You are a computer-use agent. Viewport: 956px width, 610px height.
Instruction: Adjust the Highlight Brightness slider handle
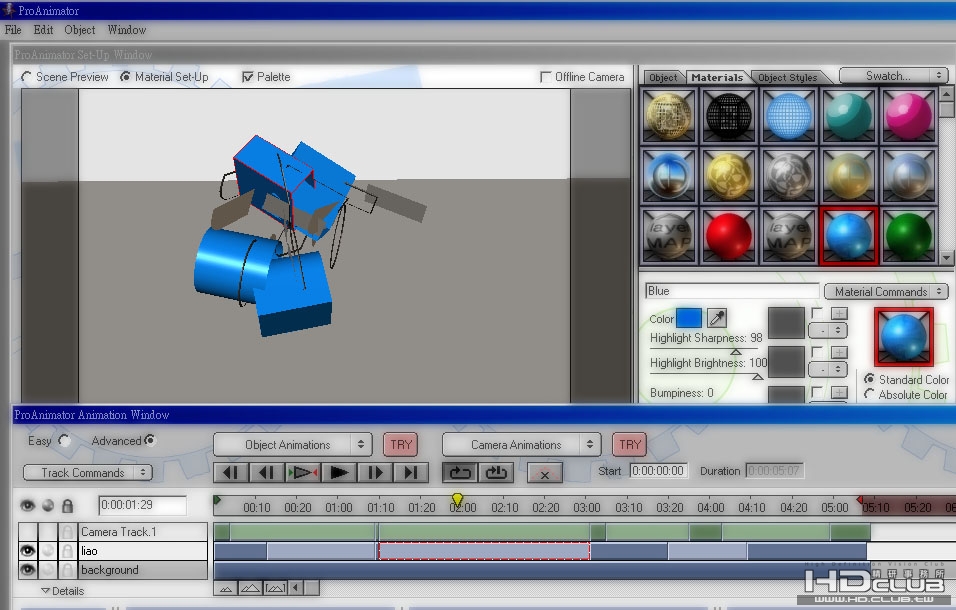(757, 377)
